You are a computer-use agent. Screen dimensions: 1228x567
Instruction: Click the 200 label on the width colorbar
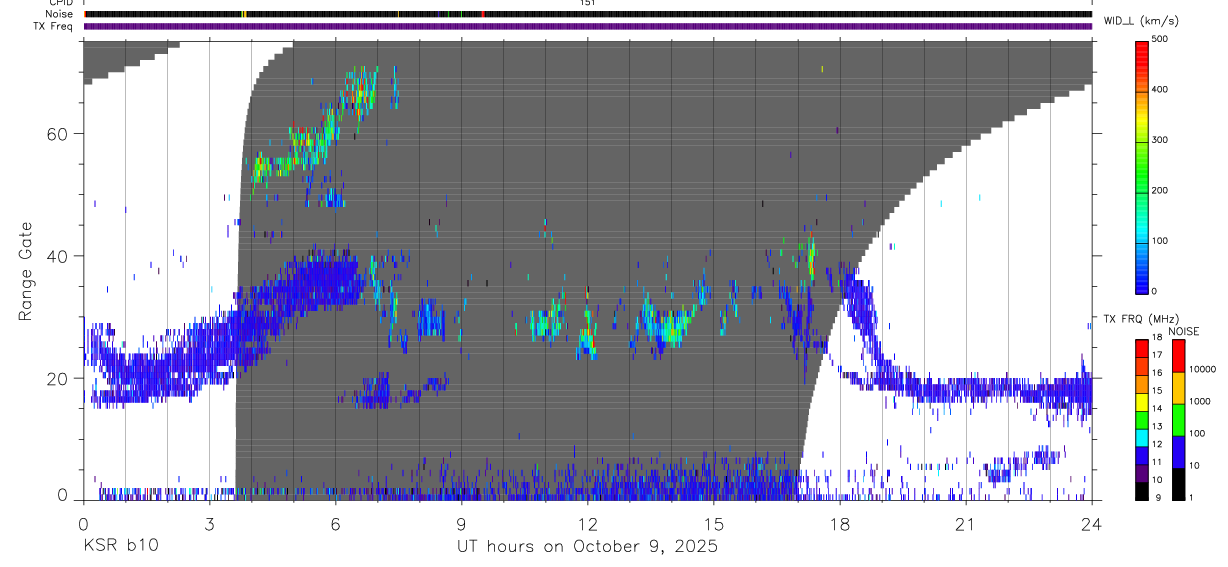click(1160, 190)
